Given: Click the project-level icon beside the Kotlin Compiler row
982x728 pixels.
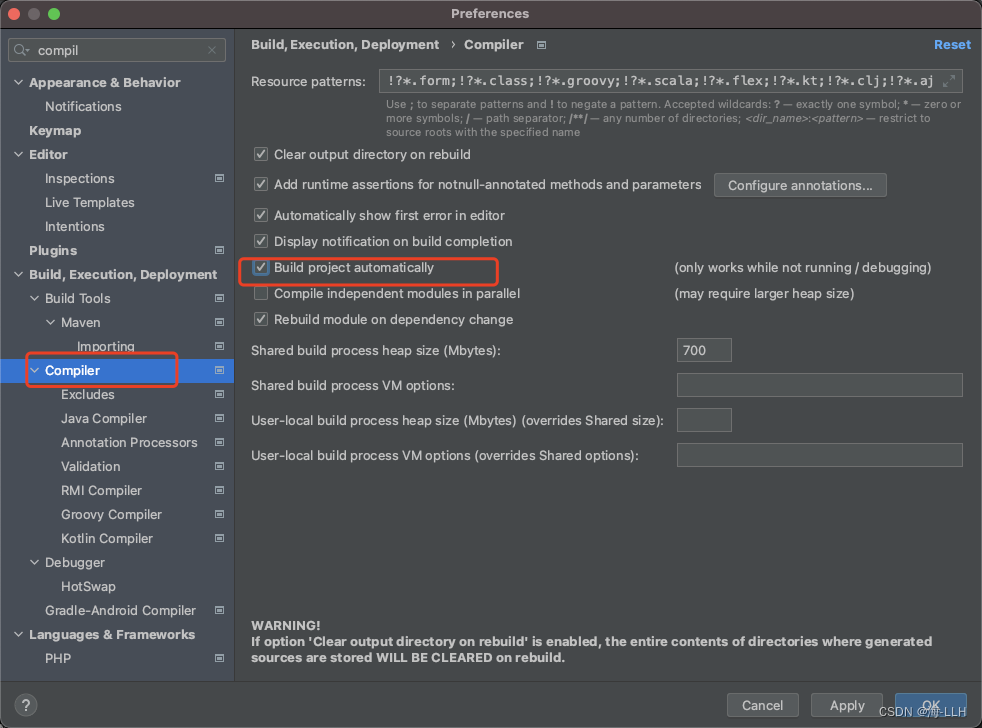Looking at the screenshot, I should coord(219,539).
